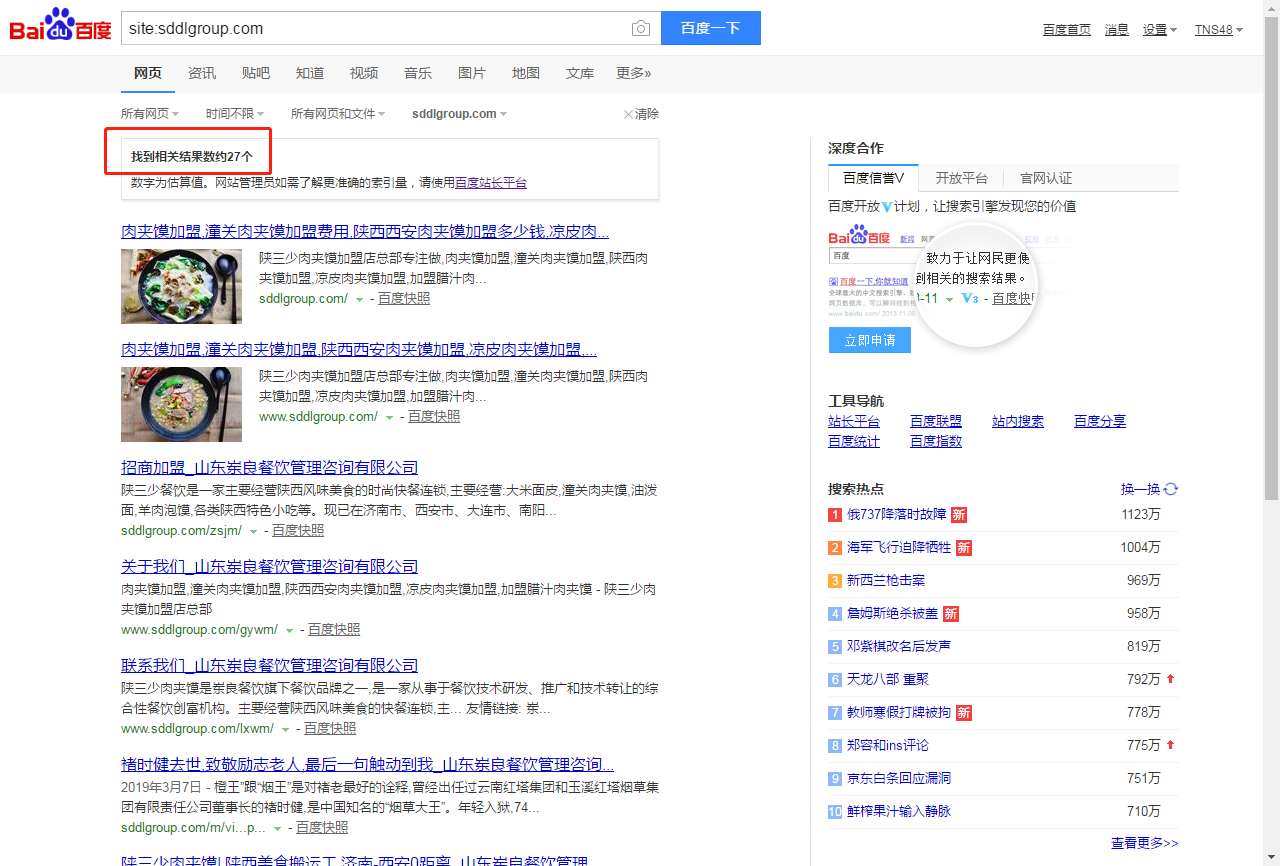Open the TNS48 account dropdown

coord(1219,30)
